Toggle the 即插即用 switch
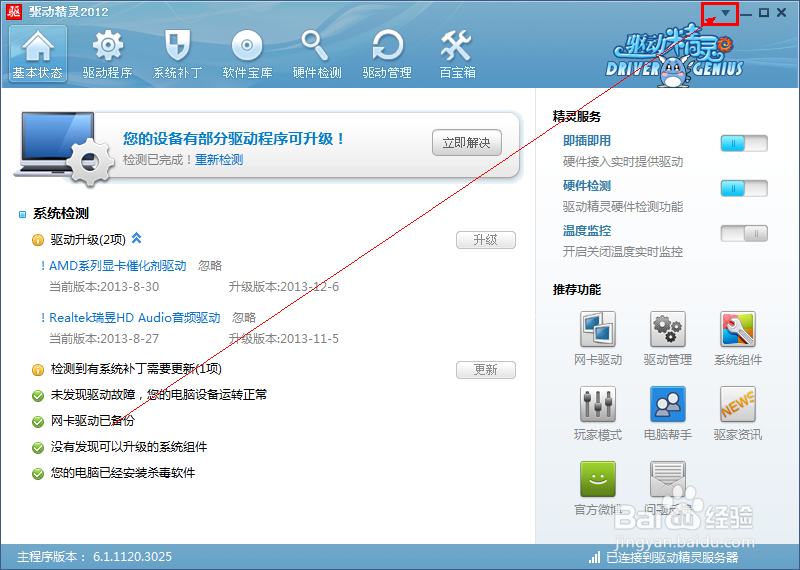The image size is (800, 570). click(744, 143)
